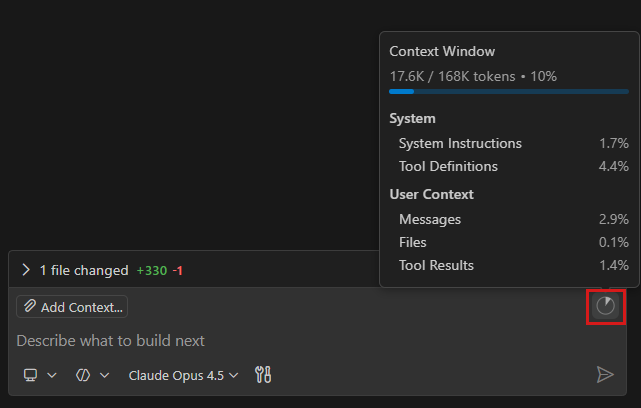The width and height of the screenshot is (641, 408).
Task: Select the Files row under User Context
Action: [x=413, y=242]
